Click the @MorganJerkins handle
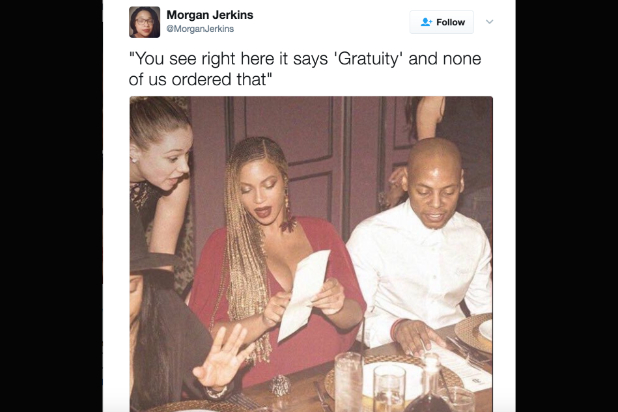The image size is (618, 412). point(200,29)
